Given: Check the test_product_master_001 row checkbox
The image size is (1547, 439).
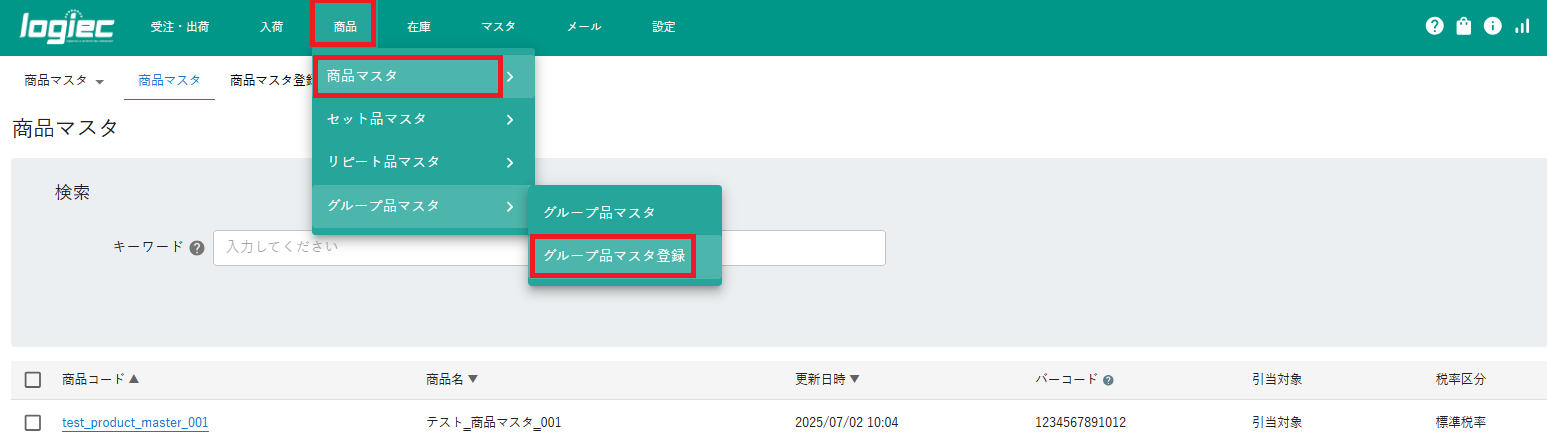Looking at the screenshot, I should click(33, 423).
